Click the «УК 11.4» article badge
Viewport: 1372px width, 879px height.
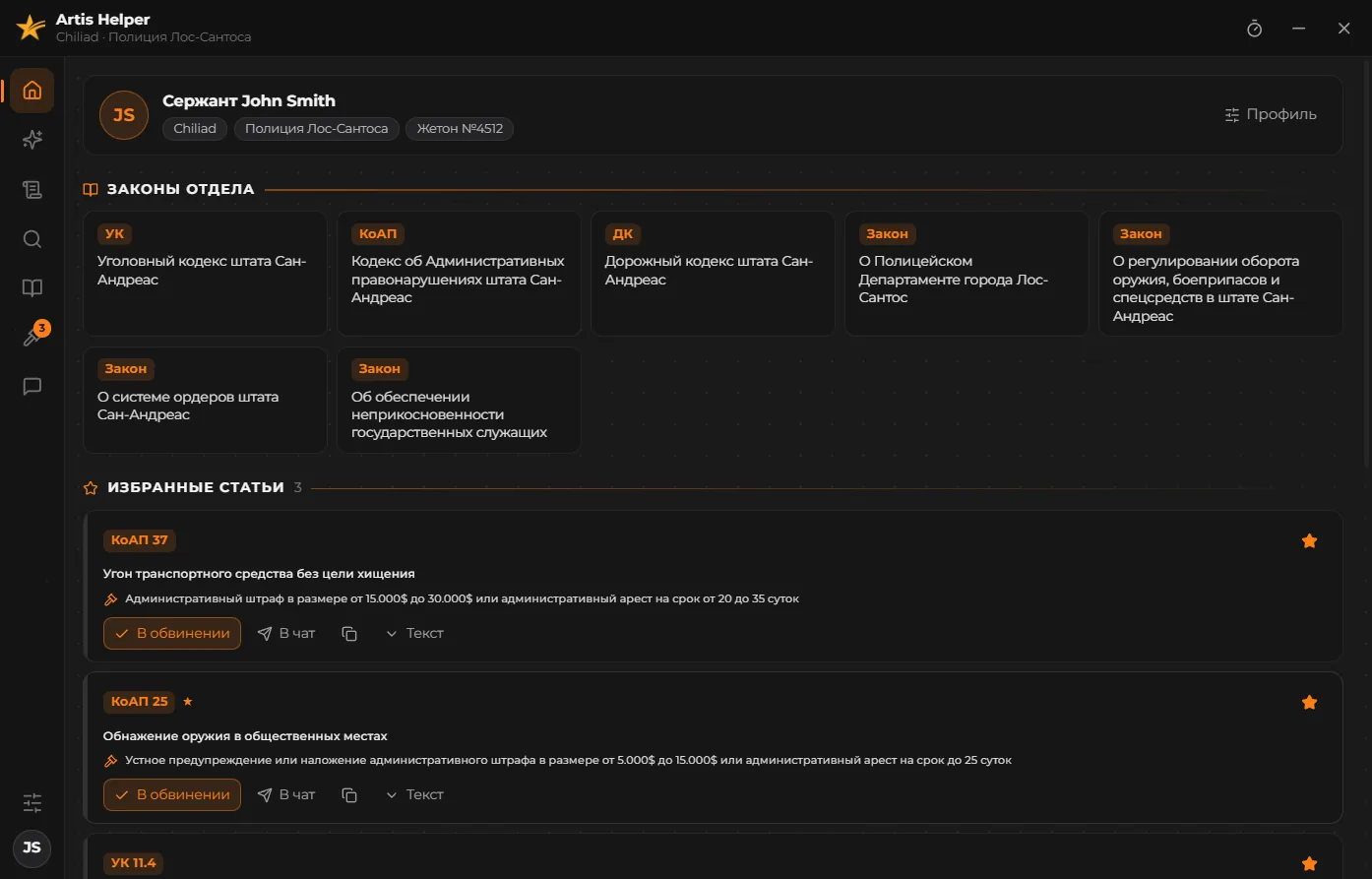point(134,863)
